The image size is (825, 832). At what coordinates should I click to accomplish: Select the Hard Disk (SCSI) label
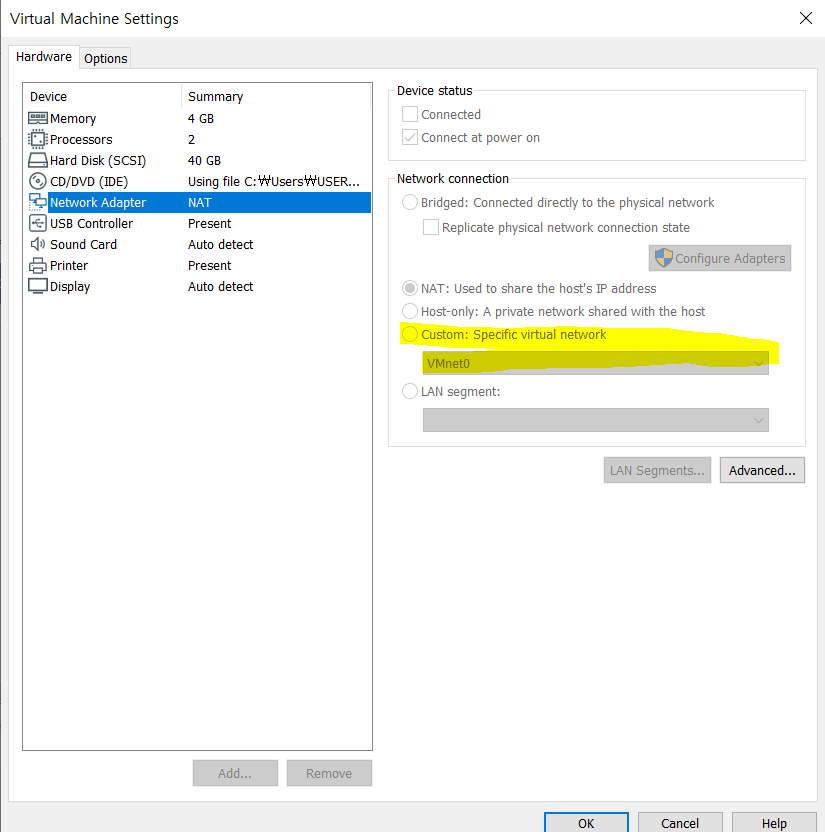pyautogui.click(x=98, y=161)
